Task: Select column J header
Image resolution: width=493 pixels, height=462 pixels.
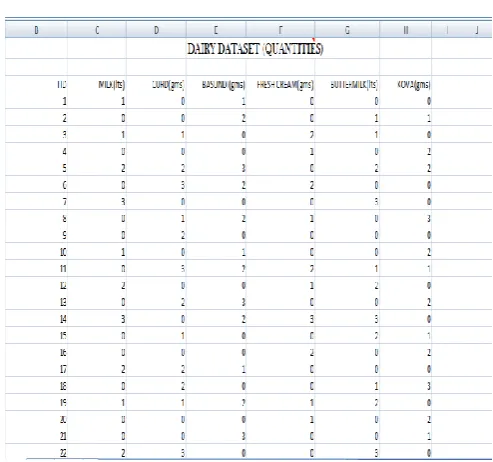Action: coord(477,30)
